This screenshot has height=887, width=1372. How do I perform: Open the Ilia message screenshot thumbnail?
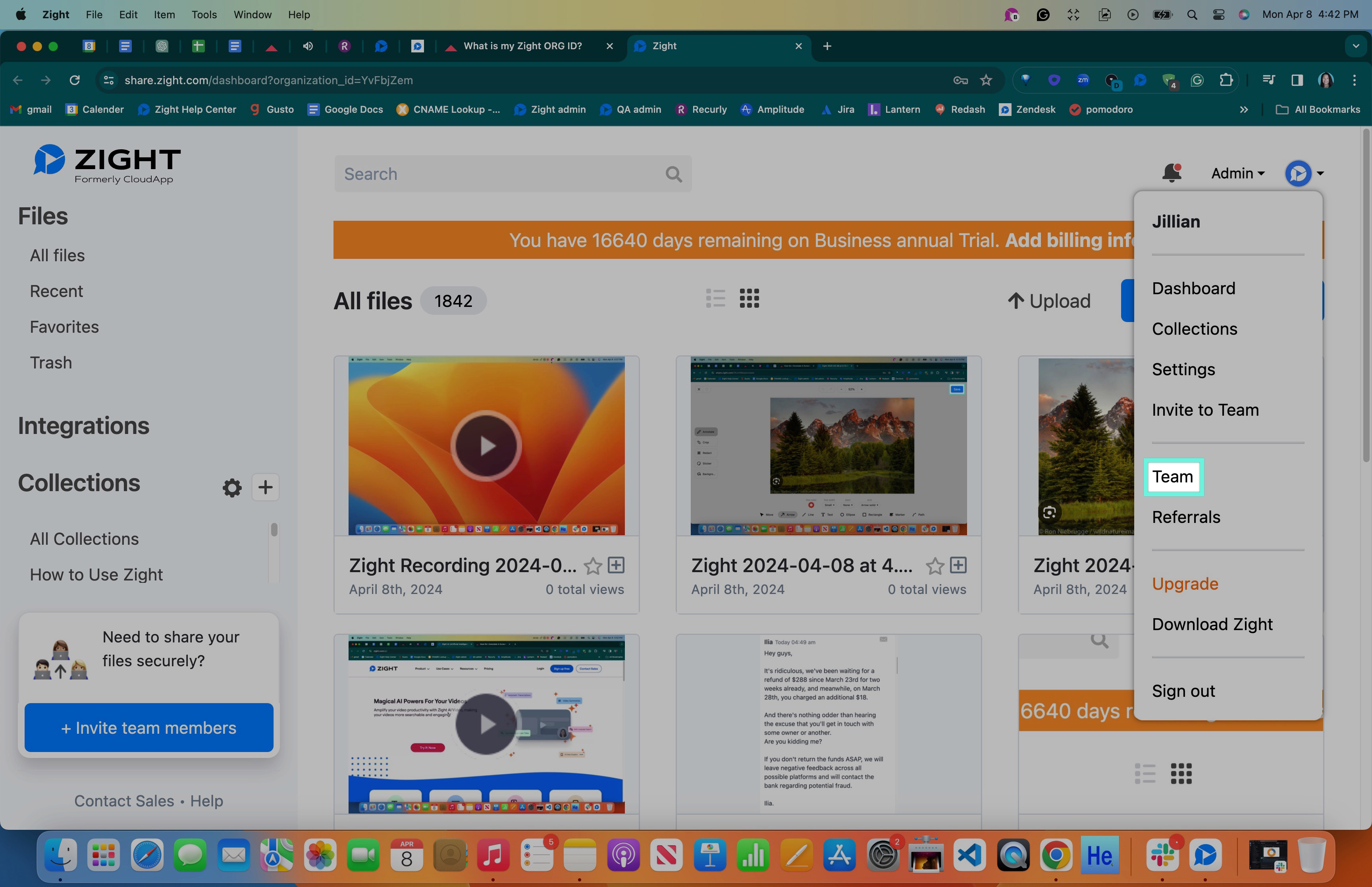(829, 724)
